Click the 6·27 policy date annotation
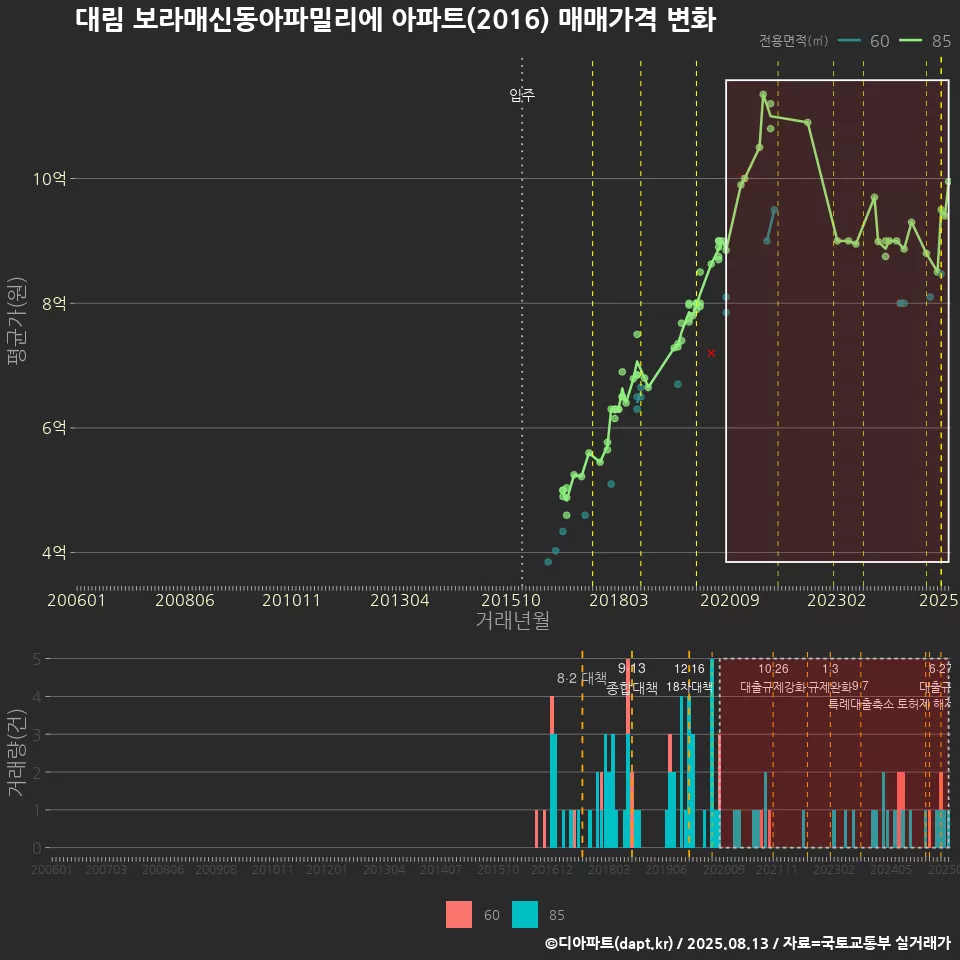960x960 pixels. point(940,669)
